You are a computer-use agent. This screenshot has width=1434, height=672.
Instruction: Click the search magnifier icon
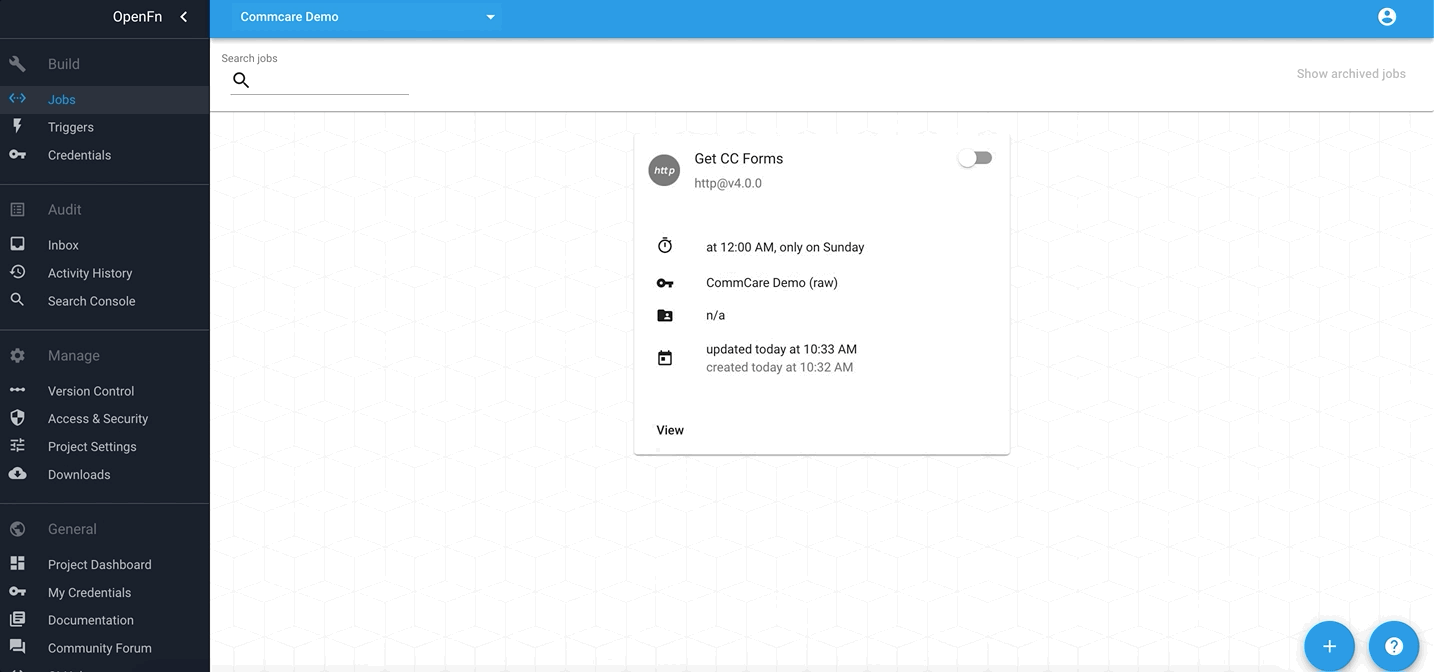[x=241, y=80]
